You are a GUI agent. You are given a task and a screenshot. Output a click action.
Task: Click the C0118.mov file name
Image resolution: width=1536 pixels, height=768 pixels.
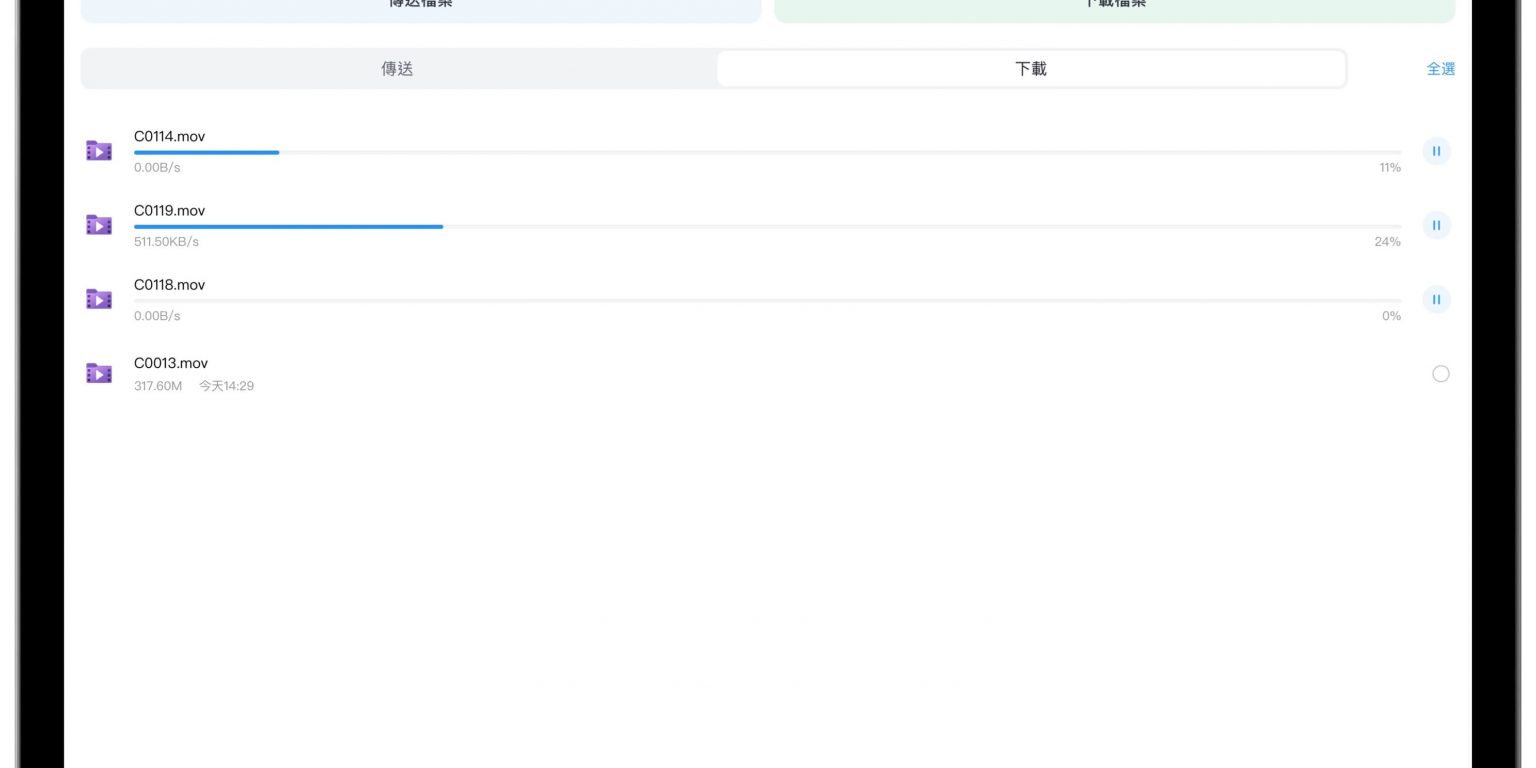[169, 285]
